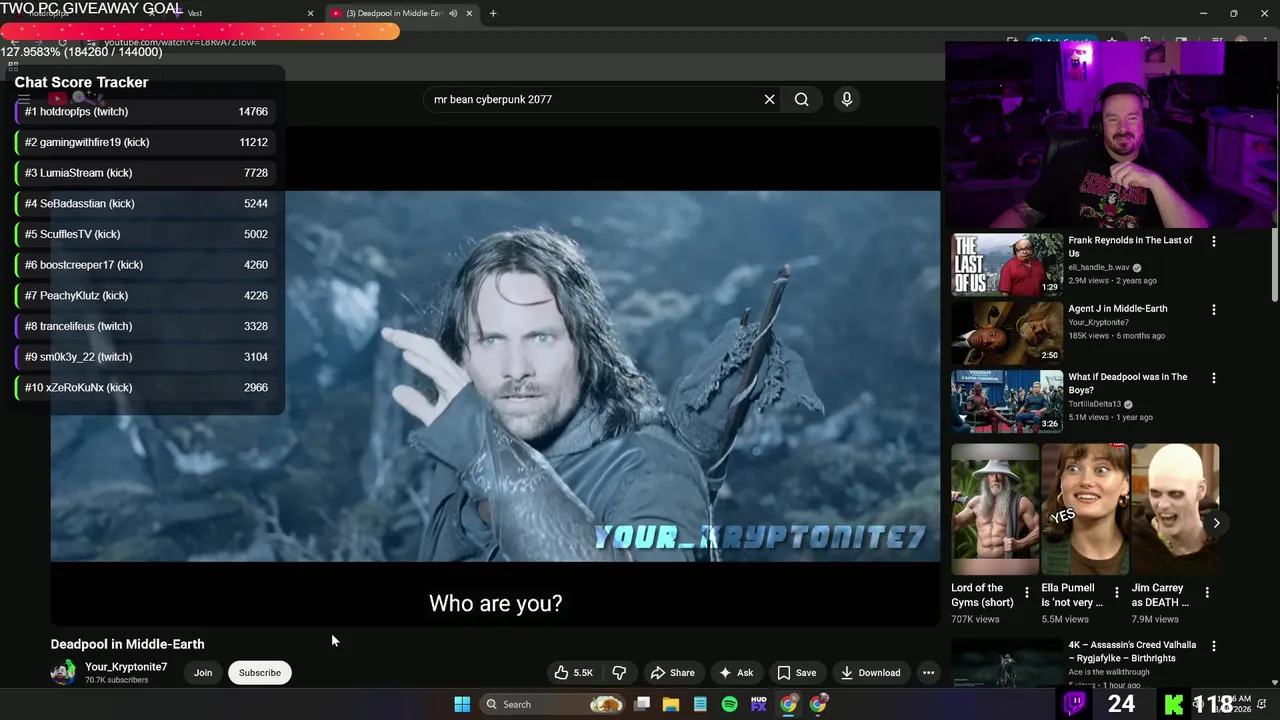Viewport: 1280px width, 720px height.
Task: Click the Ask button below the video
Action: tap(736, 673)
